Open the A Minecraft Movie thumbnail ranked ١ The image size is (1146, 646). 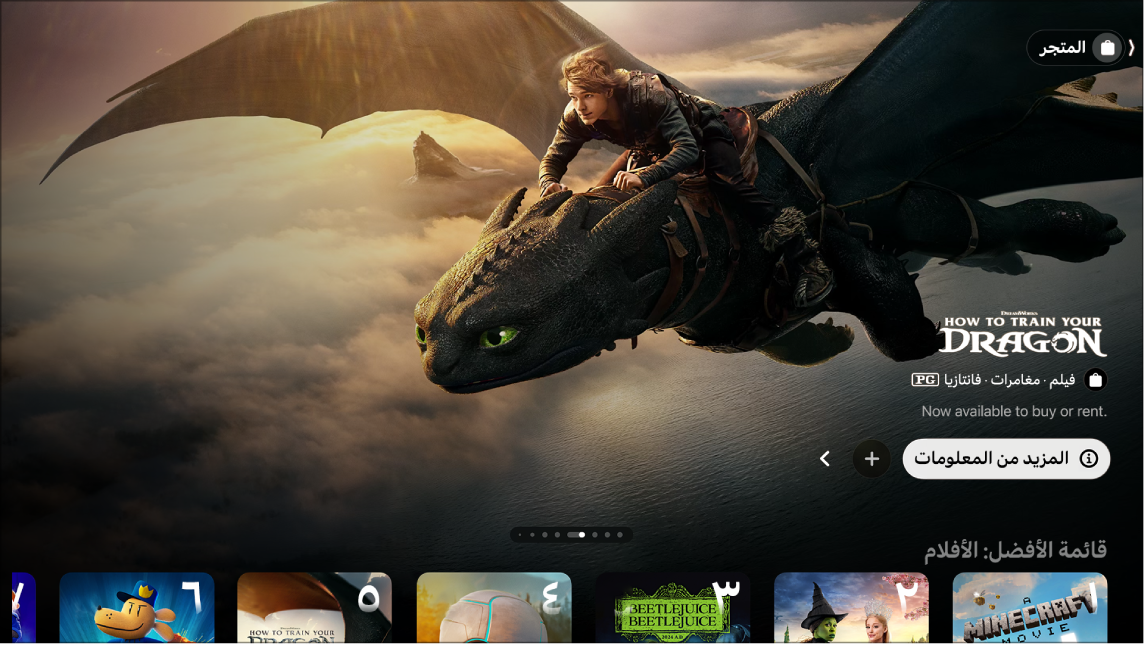coord(1029,608)
